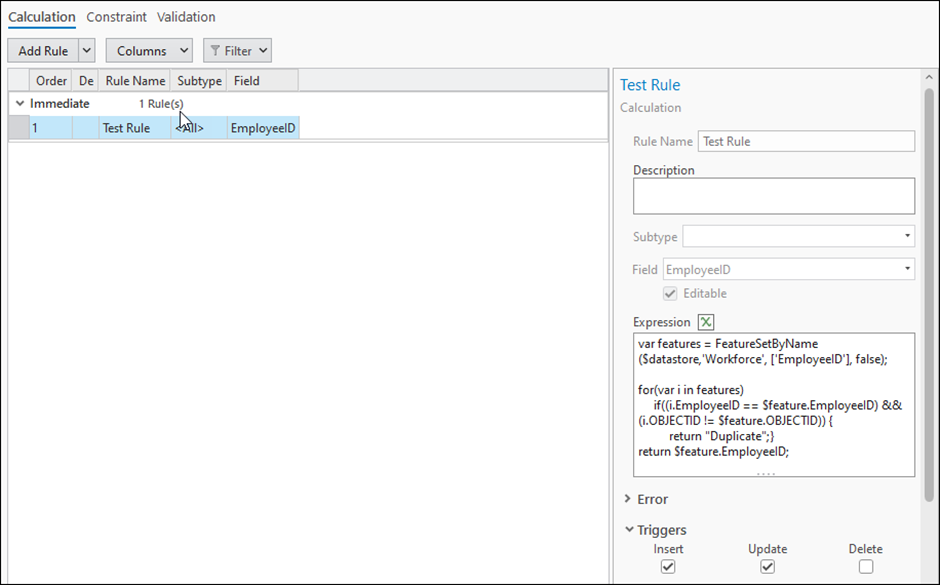Open the Arcade expression builder icon
Image resolution: width=940 pixels, height=585 pixels.
[x=706, y=322]
